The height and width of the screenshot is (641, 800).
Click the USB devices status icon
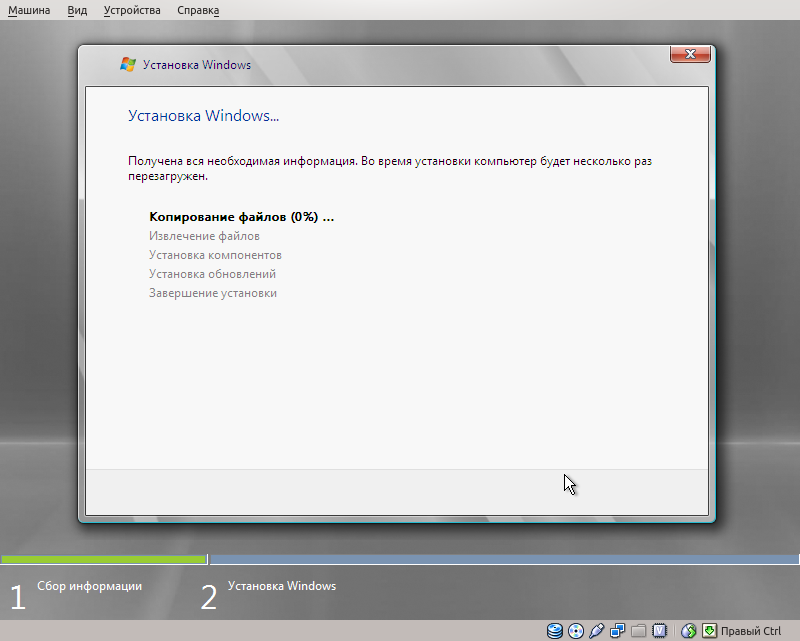pyautogui.click(x=596, y=630)
